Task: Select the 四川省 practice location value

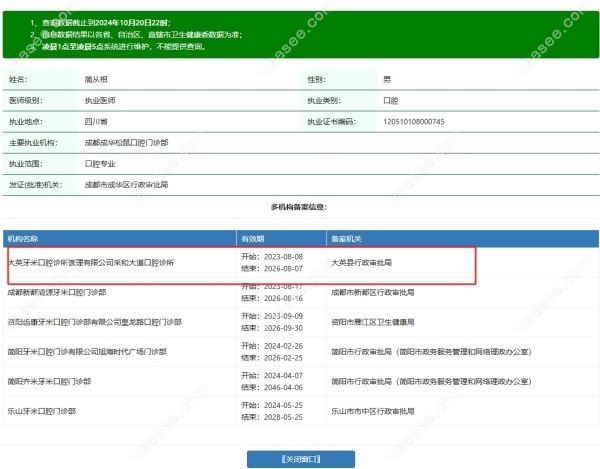Action: click(x=96, y=121)
